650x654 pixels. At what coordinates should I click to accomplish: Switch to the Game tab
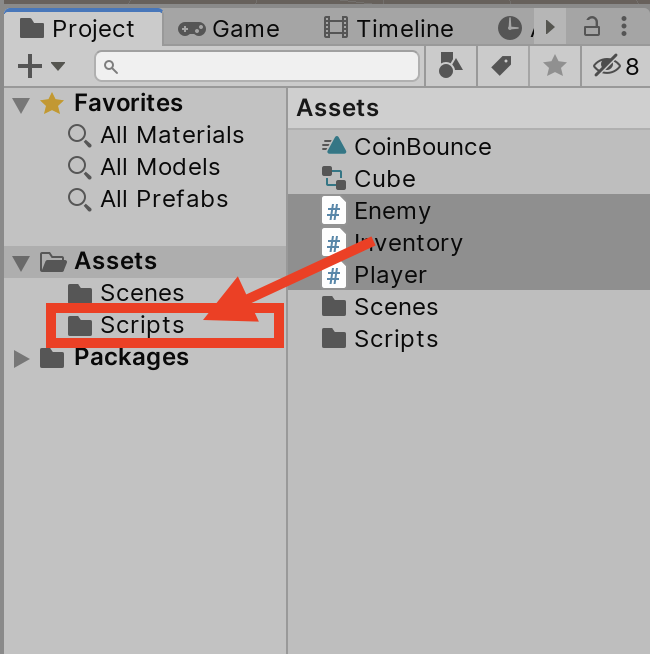[x=229, y=29]
